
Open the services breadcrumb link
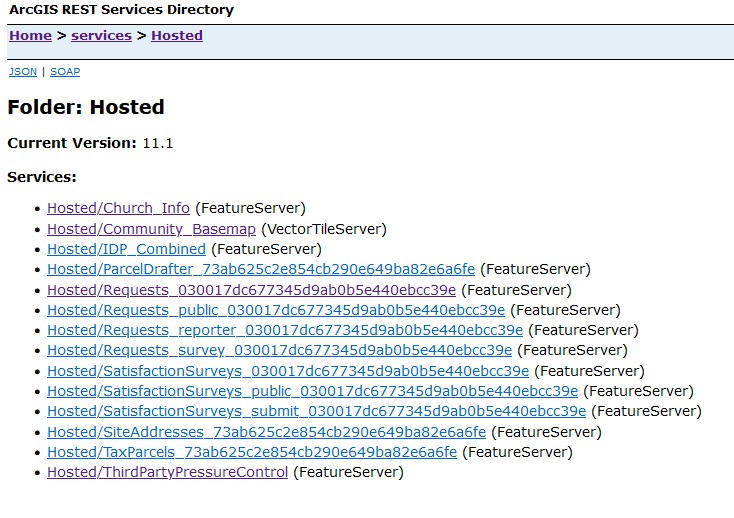[101, 36]
